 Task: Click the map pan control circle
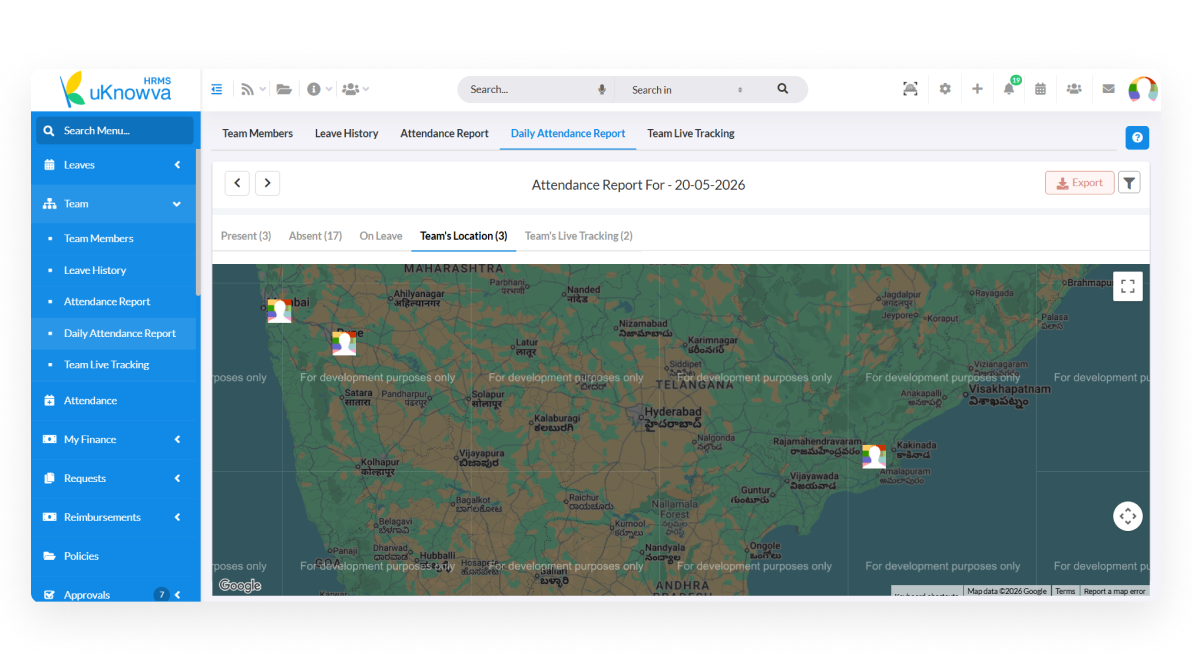1127,516
